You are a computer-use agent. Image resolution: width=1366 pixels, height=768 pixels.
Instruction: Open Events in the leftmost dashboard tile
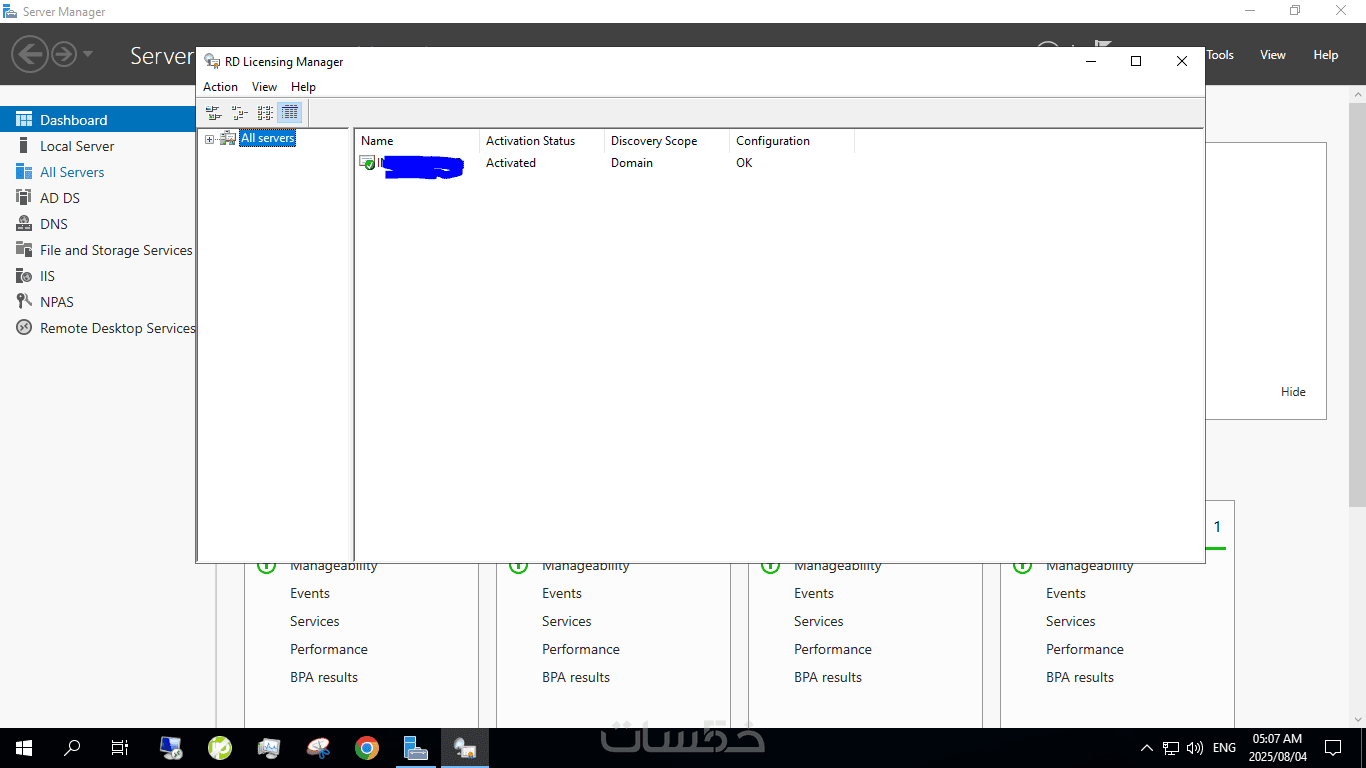pos(310,593)
